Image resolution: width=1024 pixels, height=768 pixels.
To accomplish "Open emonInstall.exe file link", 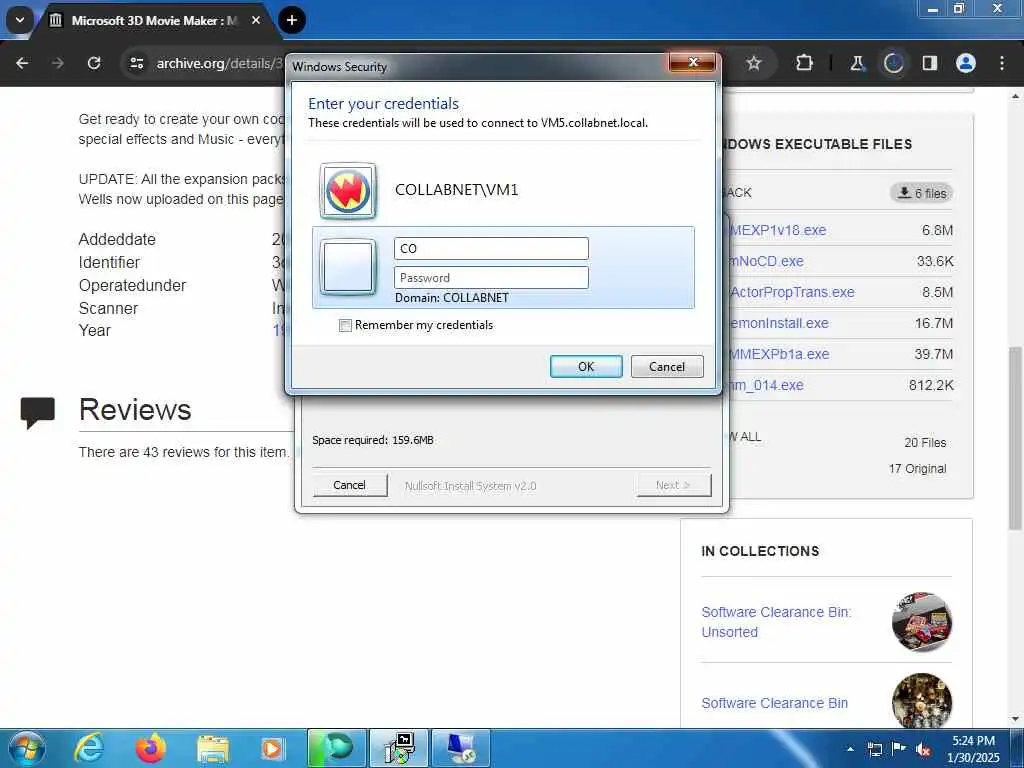I will (x=778, y=323).
